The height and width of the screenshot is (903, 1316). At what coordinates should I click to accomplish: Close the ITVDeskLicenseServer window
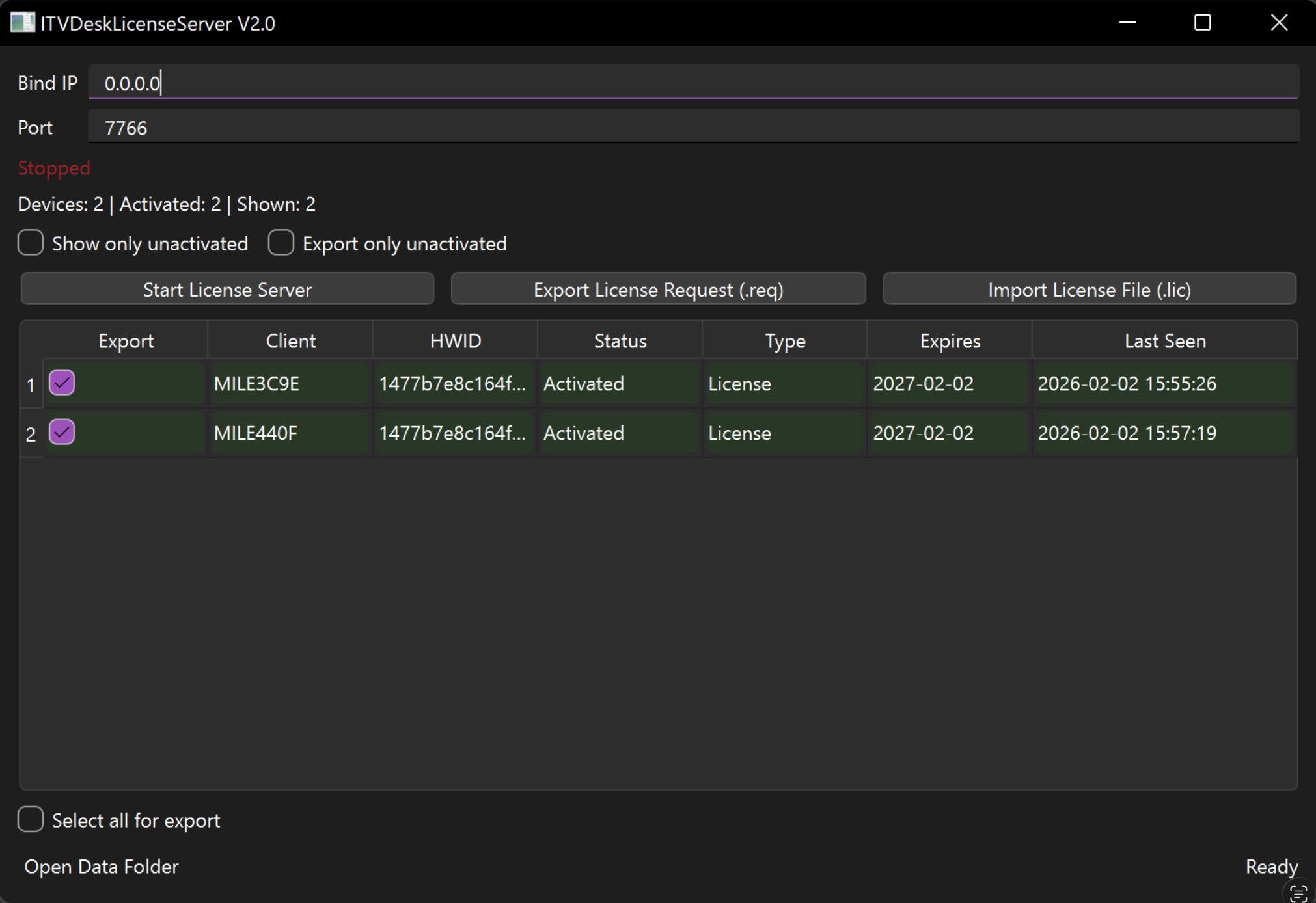pos(1278,23)
